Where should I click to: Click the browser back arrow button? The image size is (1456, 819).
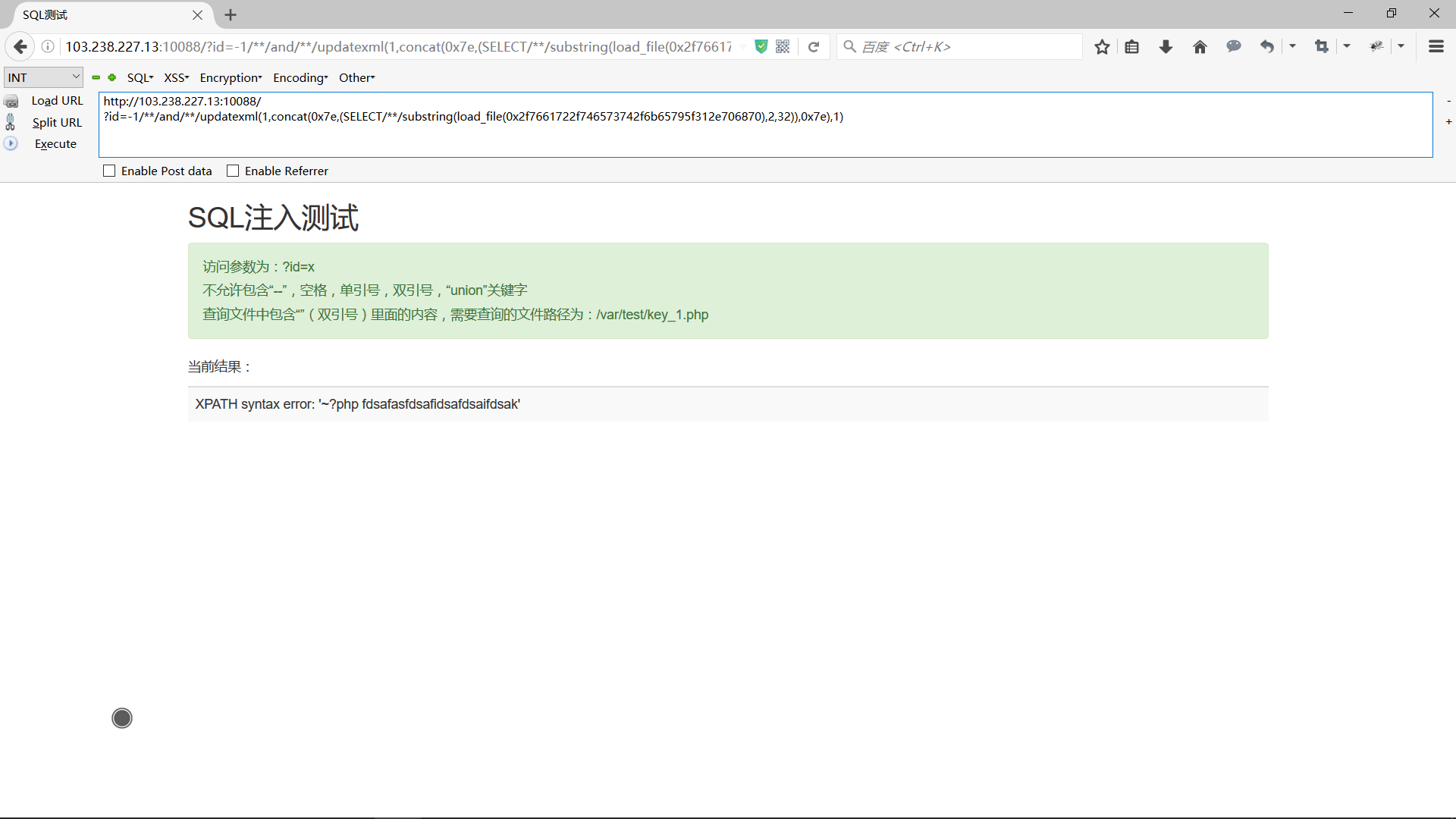click(20, 47)
